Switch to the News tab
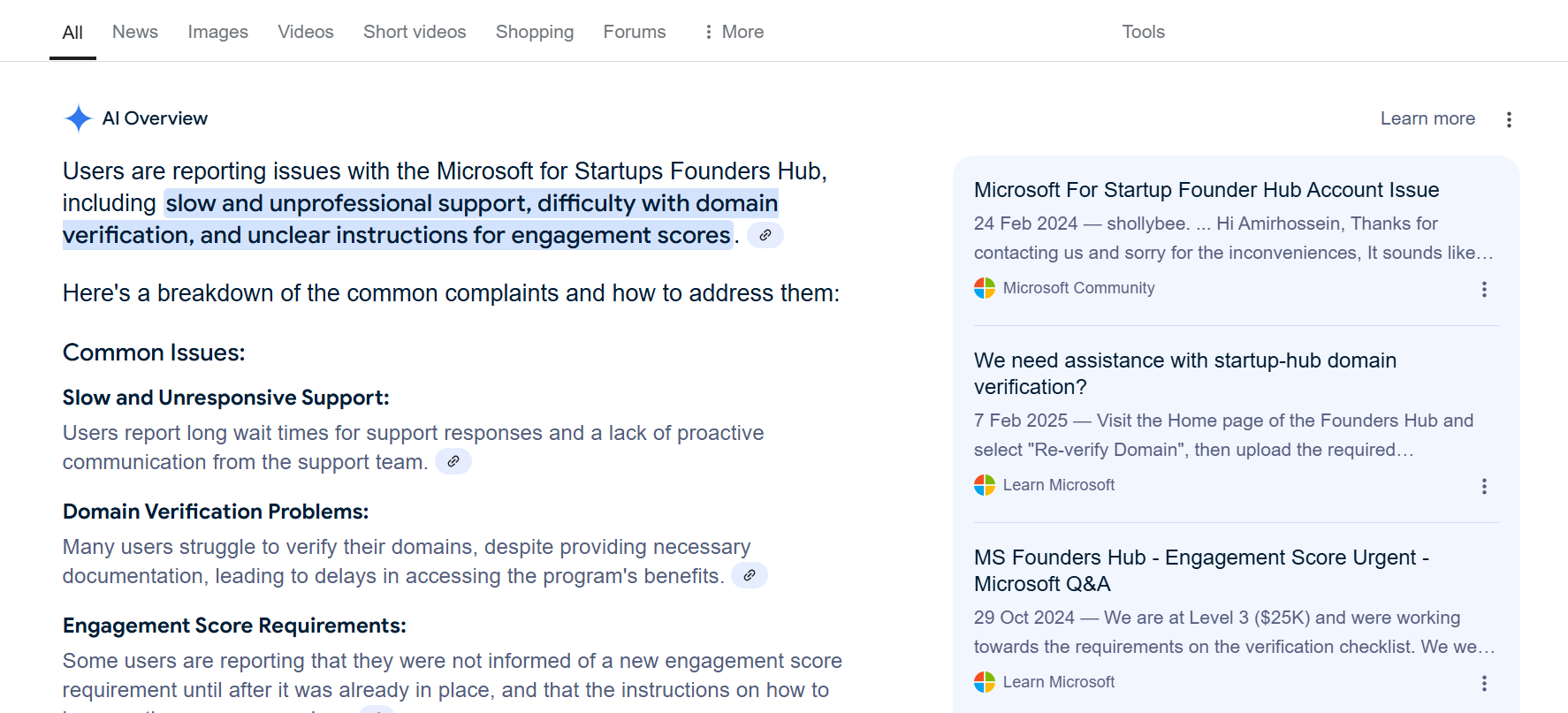This screenshot has width=1568, height=713. [x=135, y=32]
